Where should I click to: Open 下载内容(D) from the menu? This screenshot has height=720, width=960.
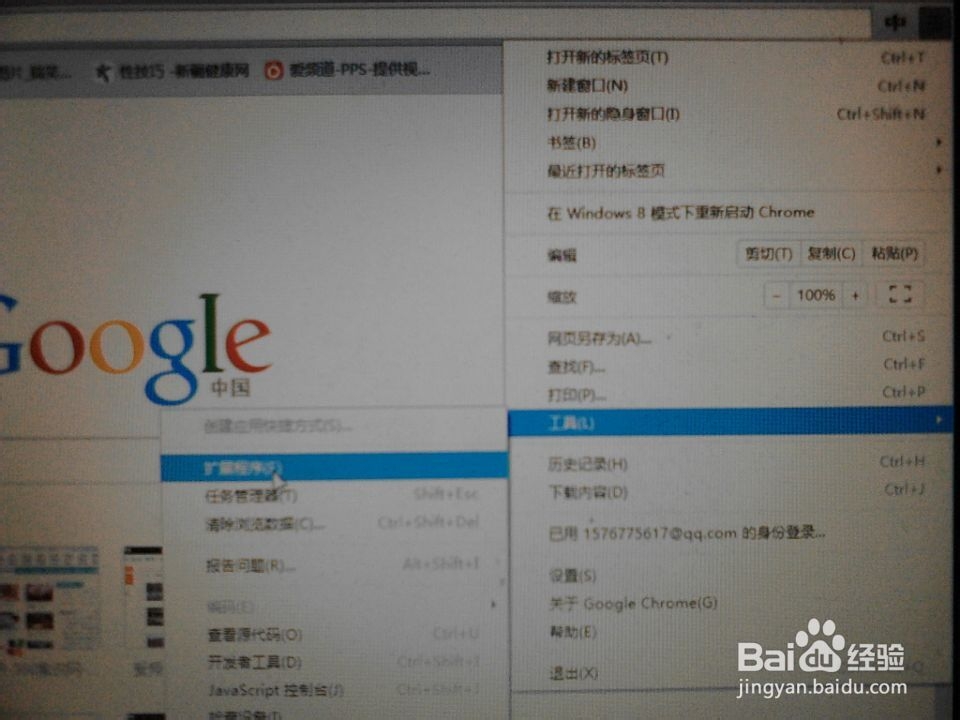pyautogui.click(x=728, y=492)
